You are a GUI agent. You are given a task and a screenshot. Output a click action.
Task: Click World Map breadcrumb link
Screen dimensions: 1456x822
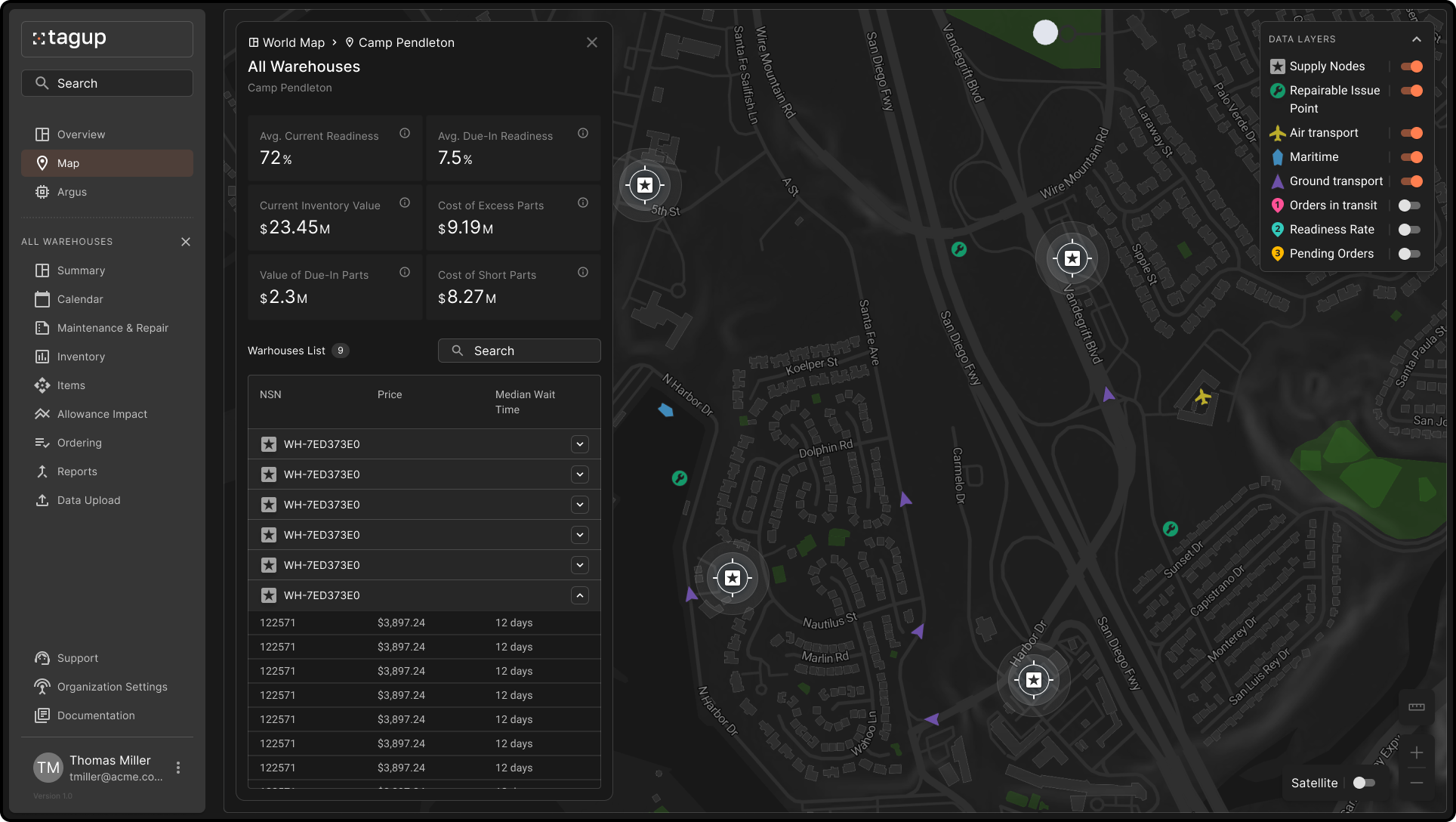pos(293,42)
